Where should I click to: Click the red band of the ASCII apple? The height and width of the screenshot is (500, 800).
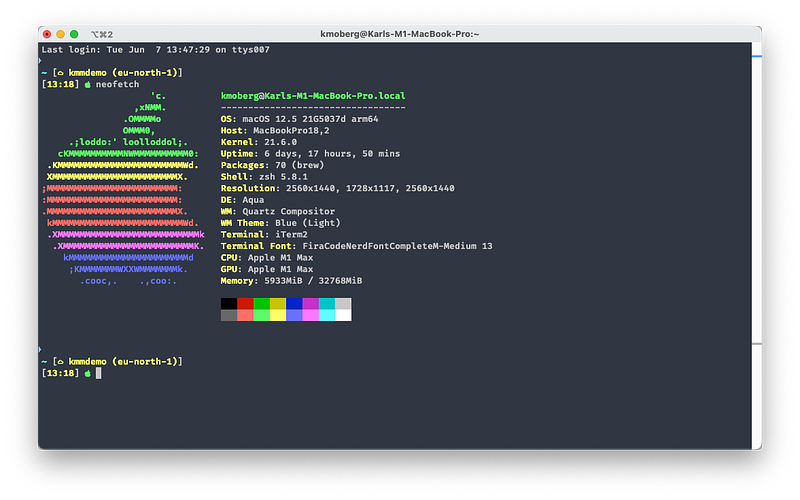[120, 206]
